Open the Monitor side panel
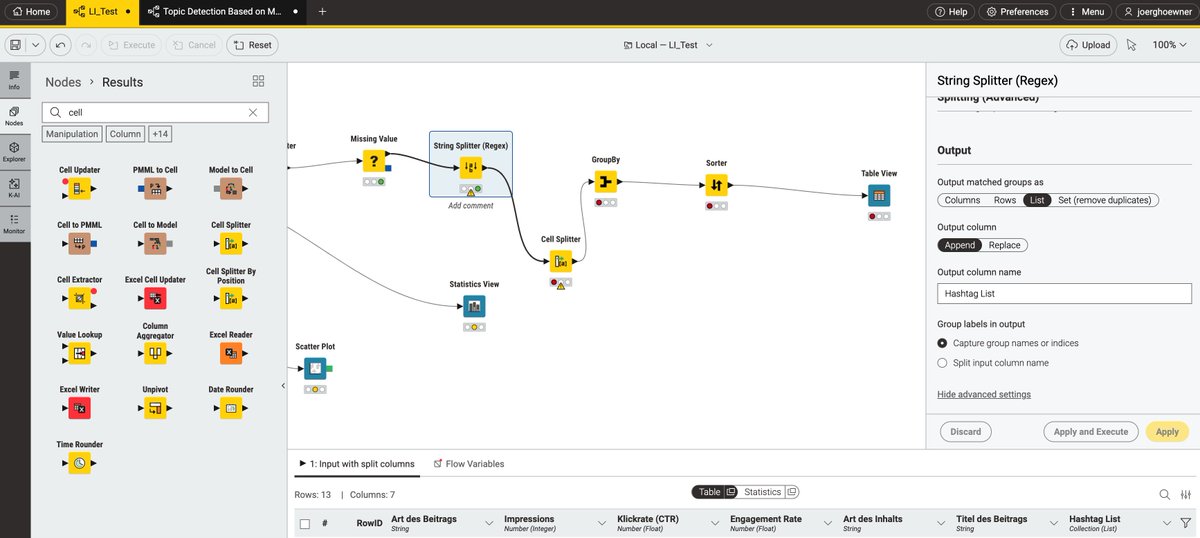Viewport: 1200px width, 538px height. tap(14, 223)
